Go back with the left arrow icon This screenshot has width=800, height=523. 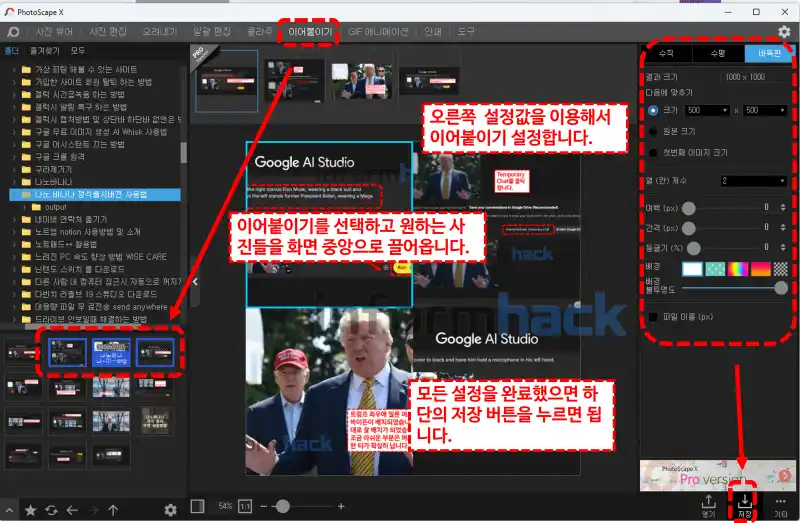click(x=72, y=510)
